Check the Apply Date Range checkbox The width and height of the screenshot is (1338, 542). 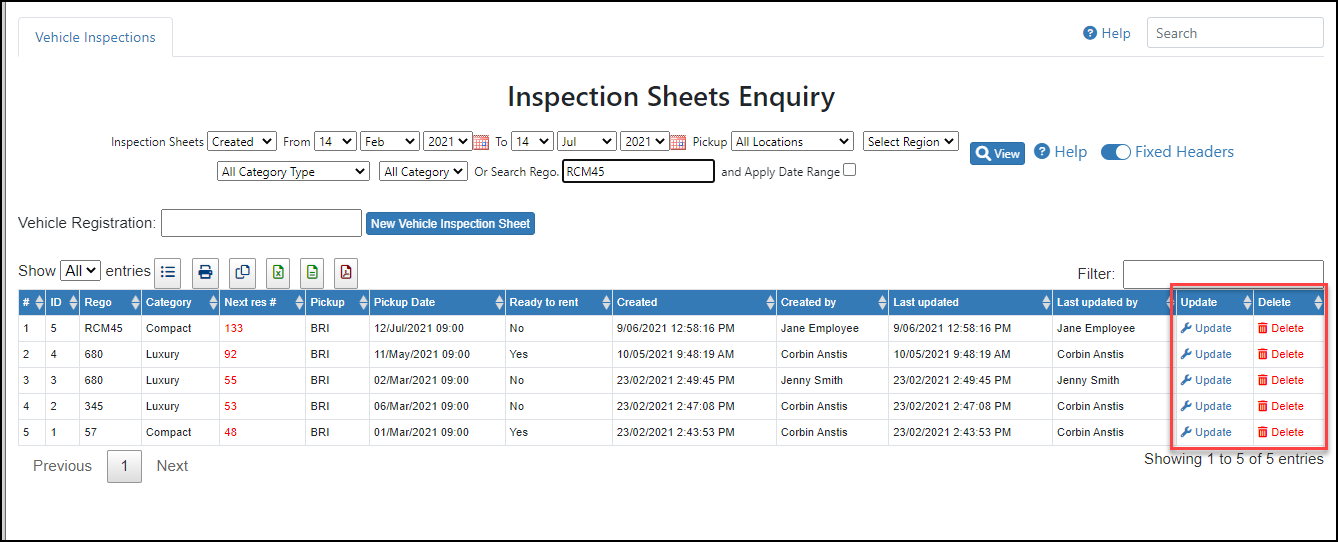[x=849, y=170]
